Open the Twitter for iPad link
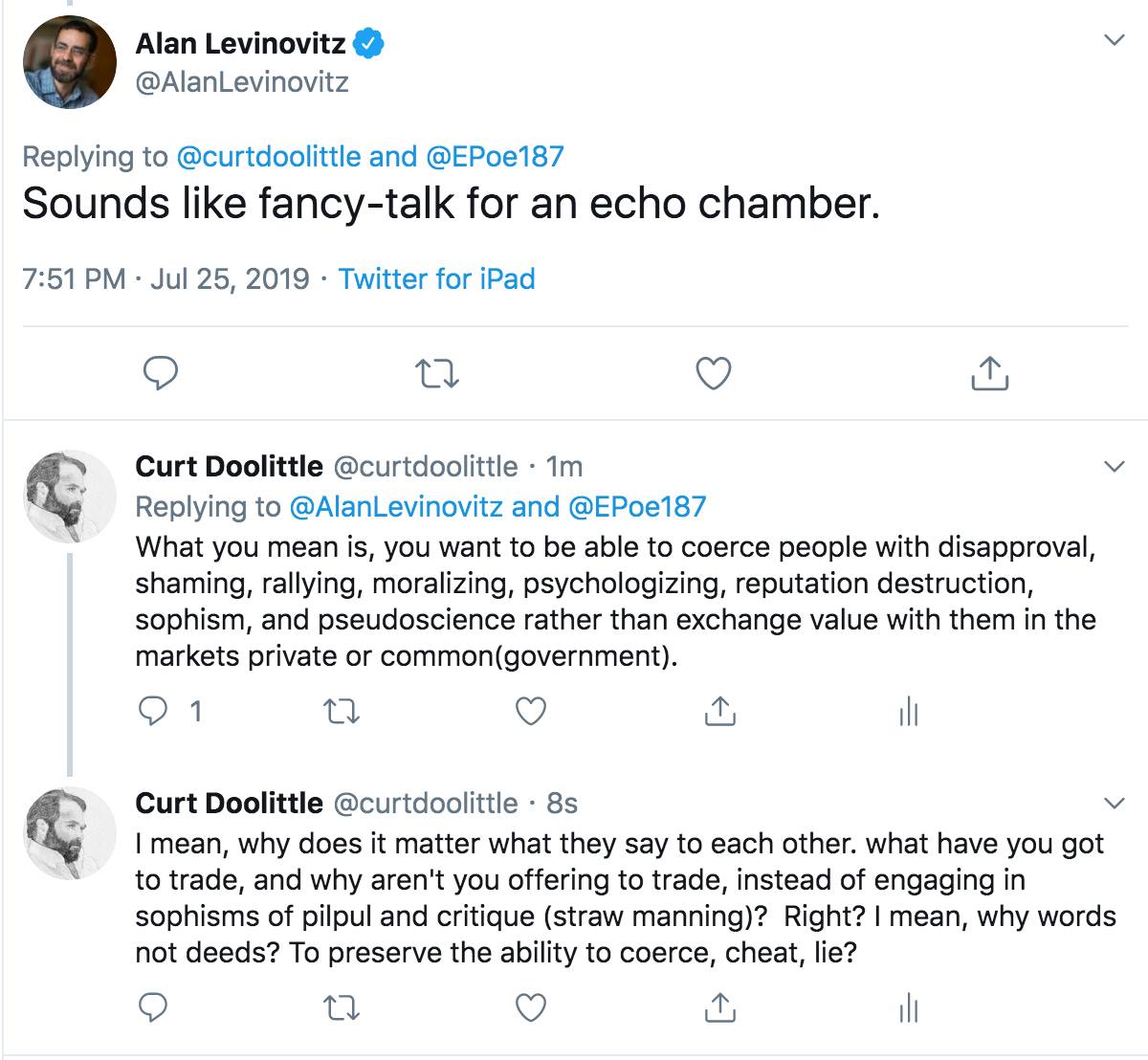This screenshot has height=1060, width=1148. (x=436, y=278)
